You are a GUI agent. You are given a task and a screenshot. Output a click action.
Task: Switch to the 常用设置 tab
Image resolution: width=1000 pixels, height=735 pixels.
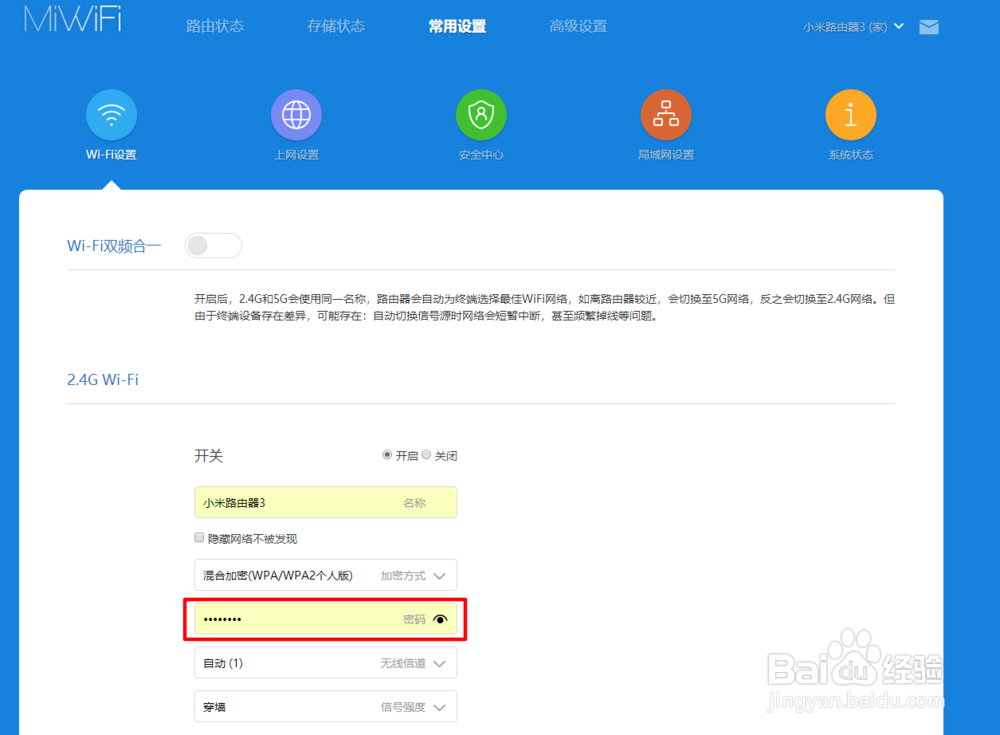[457, 26]
